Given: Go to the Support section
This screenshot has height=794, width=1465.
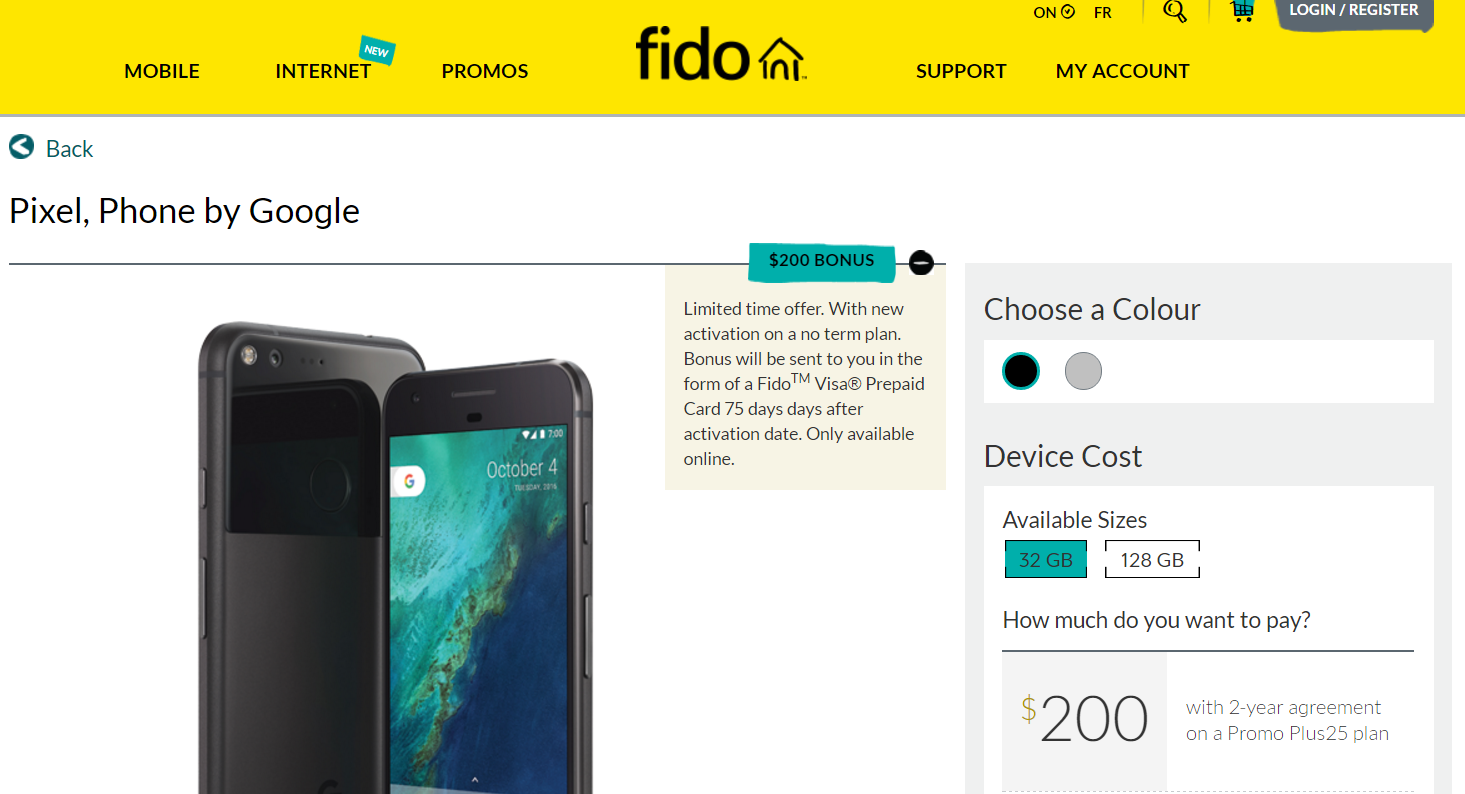Looking at the screenshot, I should pos(961,71).
